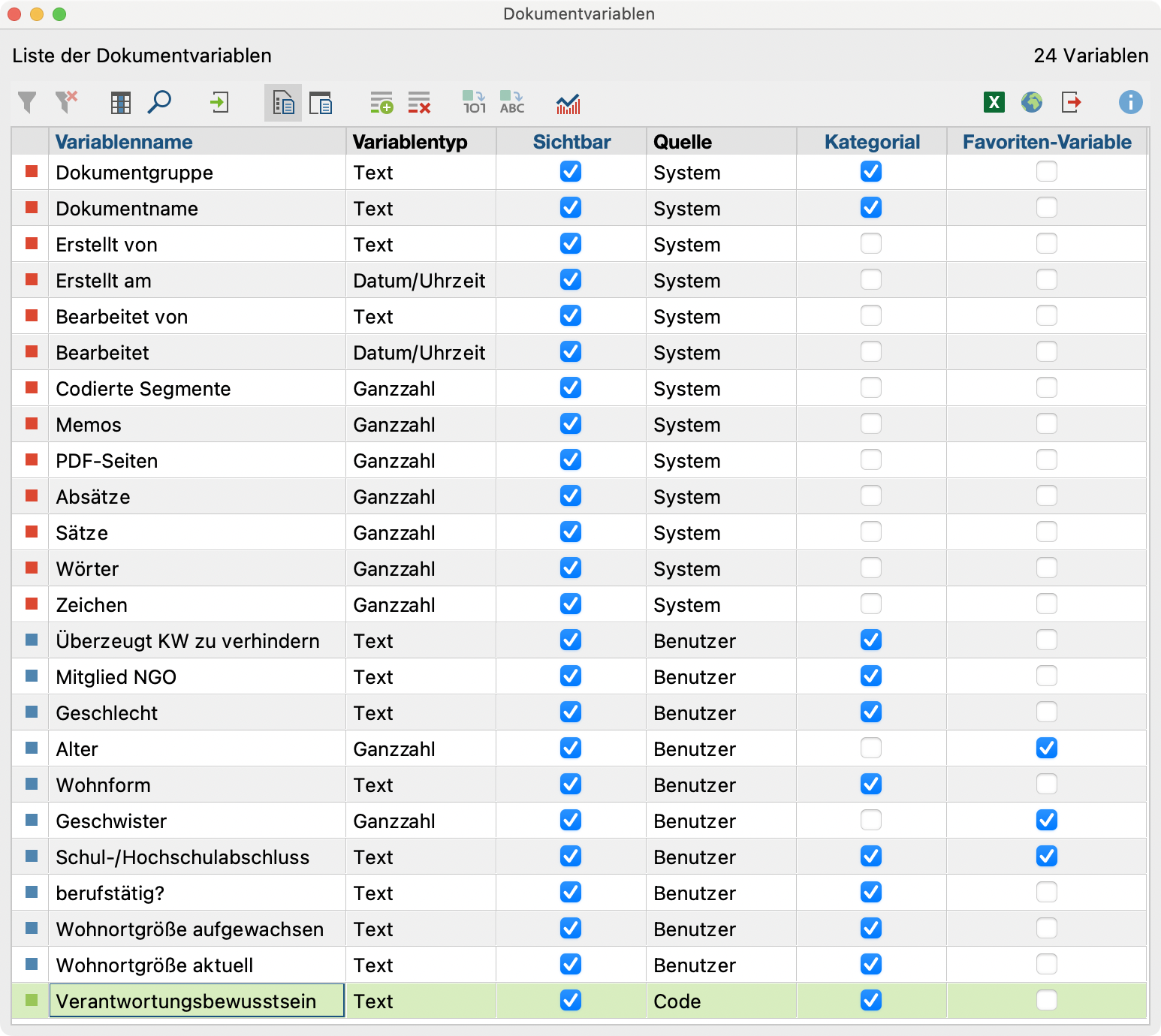The height and width of the screenshot is (1036, 1161).
Task: Click the Verantwortungsbewusstsein name edit field
Action: pos(197,1001)
